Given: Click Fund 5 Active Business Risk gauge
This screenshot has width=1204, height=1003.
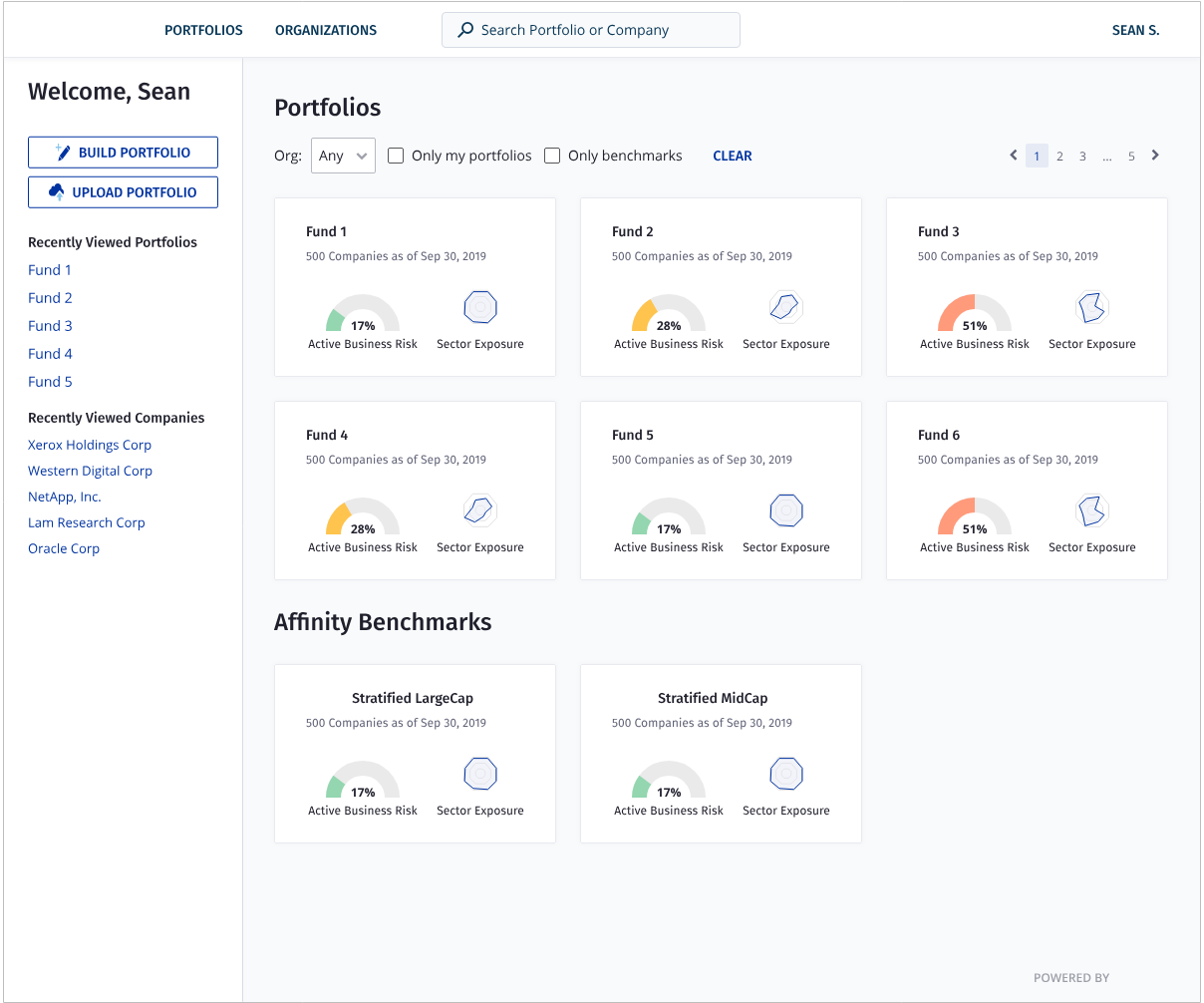Looking at the screenshot, I should click(669, 517).
